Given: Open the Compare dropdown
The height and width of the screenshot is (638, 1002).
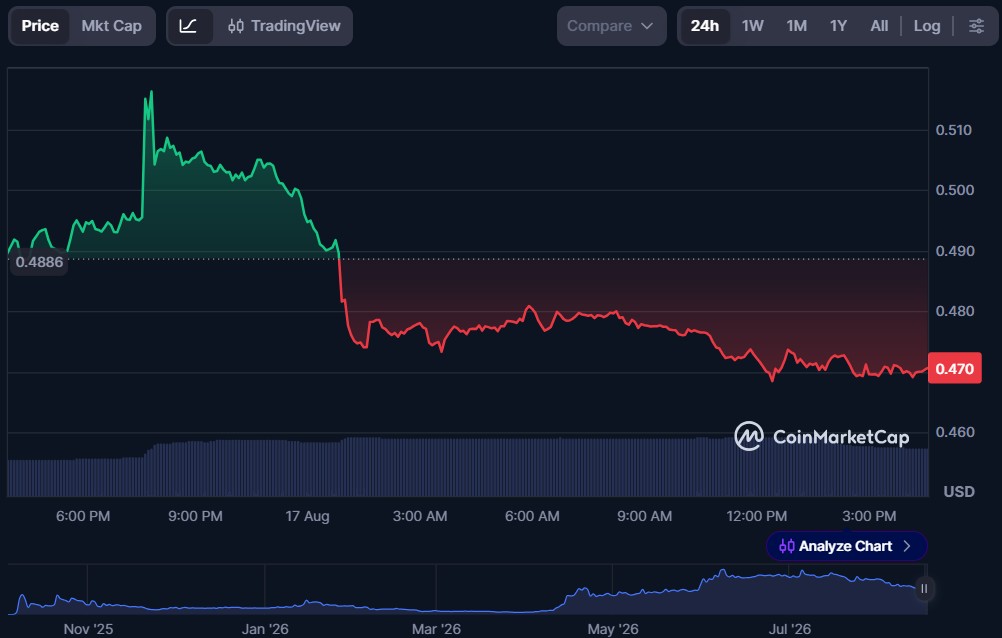Looking at the screenshot, I should [611, 26].
